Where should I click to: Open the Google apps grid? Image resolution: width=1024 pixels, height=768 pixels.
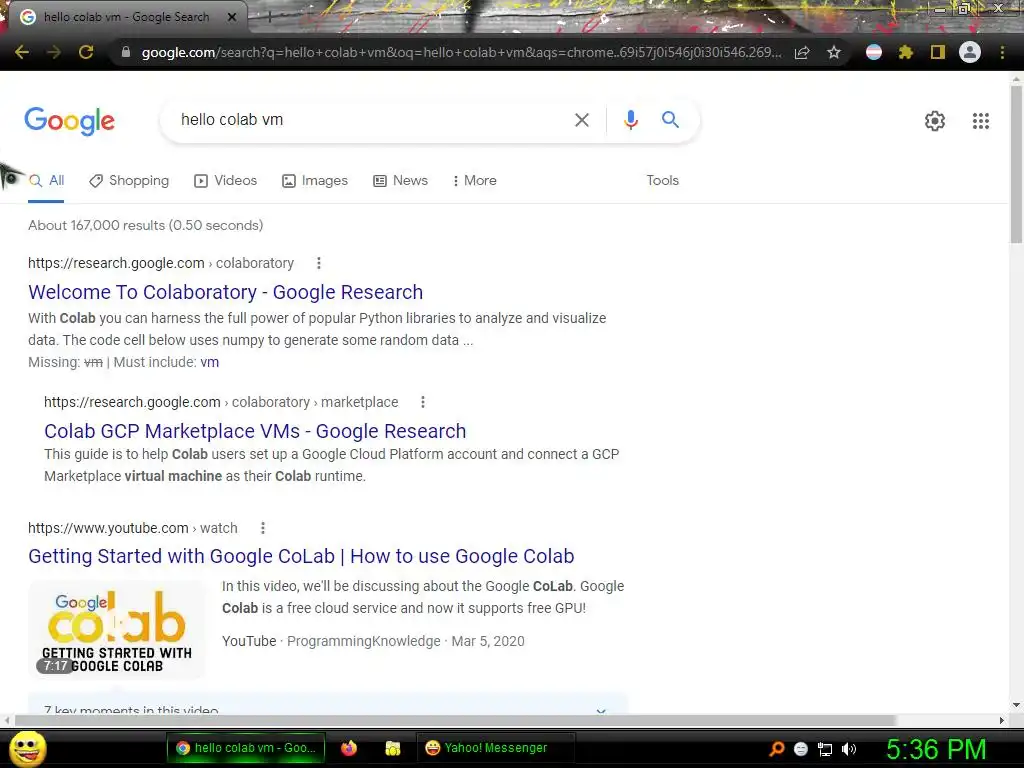click(x=980, y=121)
